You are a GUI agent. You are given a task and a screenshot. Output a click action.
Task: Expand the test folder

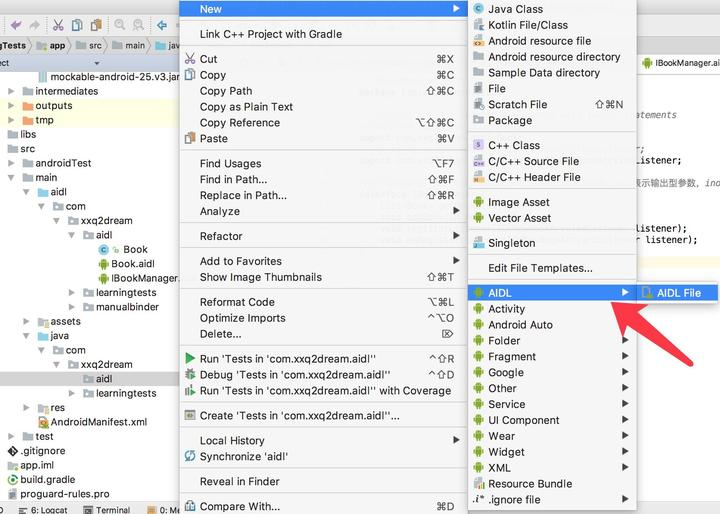coord(11,436)
